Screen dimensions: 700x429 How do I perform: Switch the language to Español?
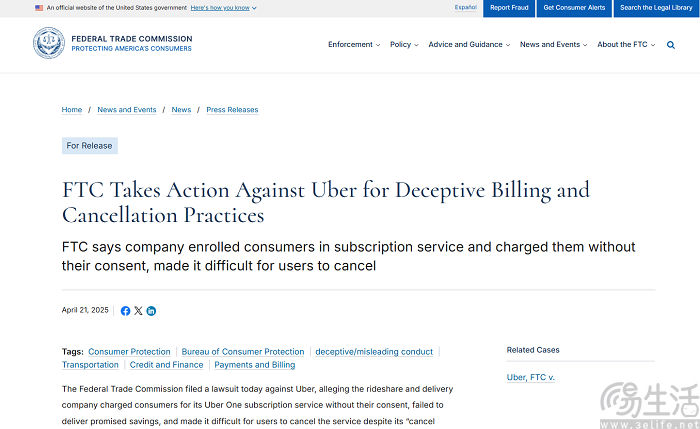tap(466, 7)
